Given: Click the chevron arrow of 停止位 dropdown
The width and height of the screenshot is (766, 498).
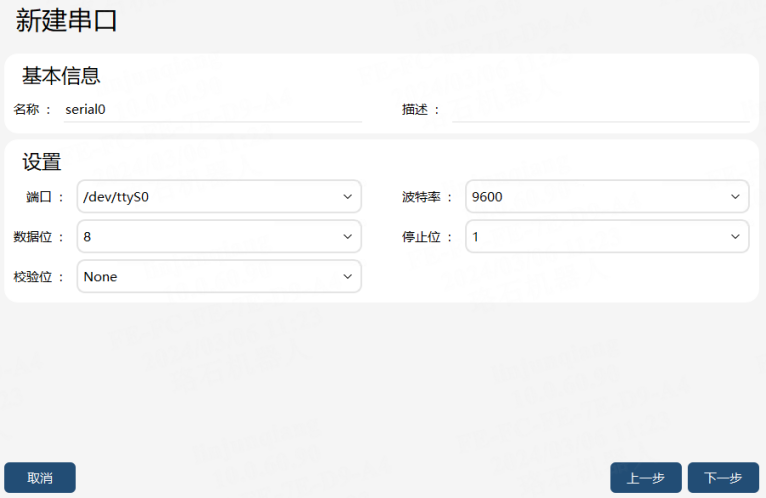Looking at the screenshot, I should (735, 237).
